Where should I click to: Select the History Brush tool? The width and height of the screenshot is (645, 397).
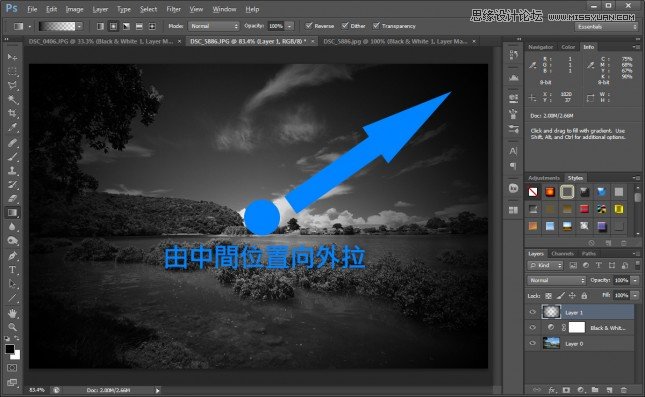12,184
